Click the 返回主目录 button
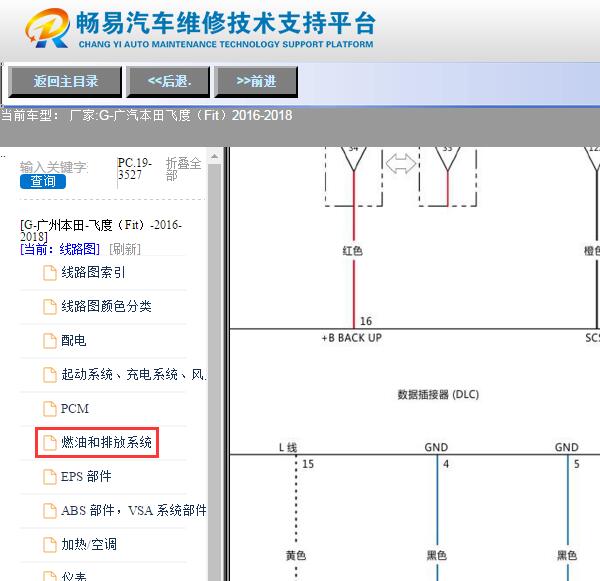Viewport: 600px width, 581px height. (65, 82)
